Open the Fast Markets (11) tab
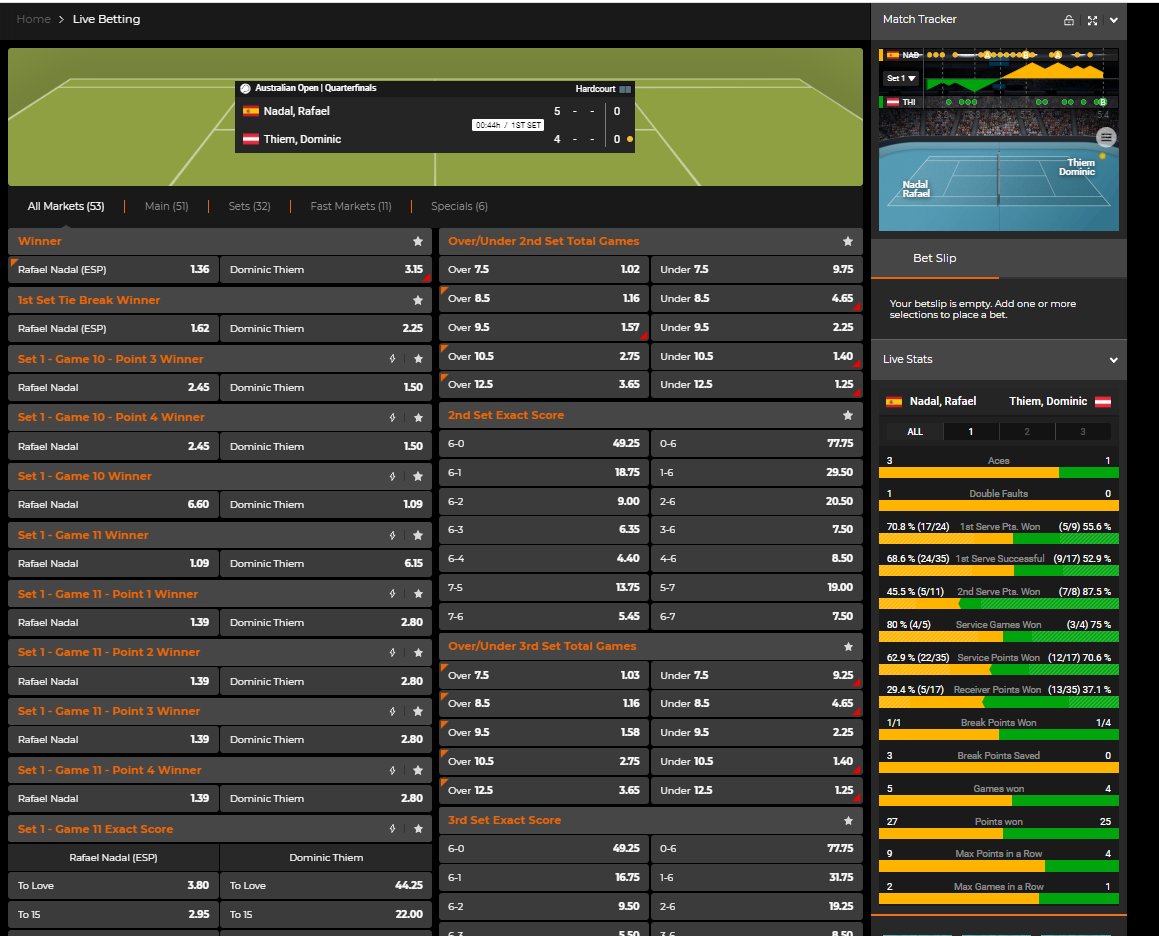This screenshot has height=936, width=1159. (x=350, y=206)
